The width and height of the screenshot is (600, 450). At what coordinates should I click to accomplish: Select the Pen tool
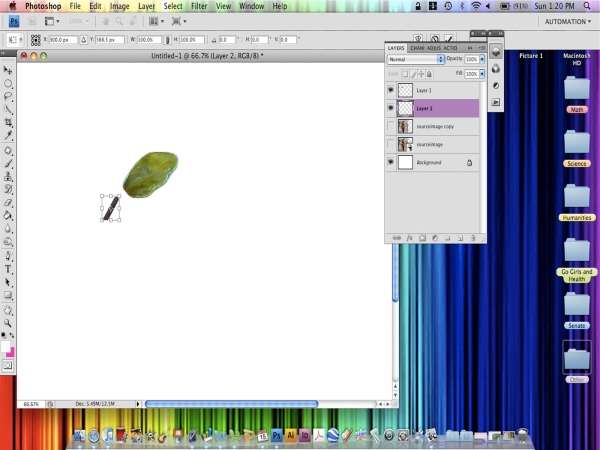point(8,256)
